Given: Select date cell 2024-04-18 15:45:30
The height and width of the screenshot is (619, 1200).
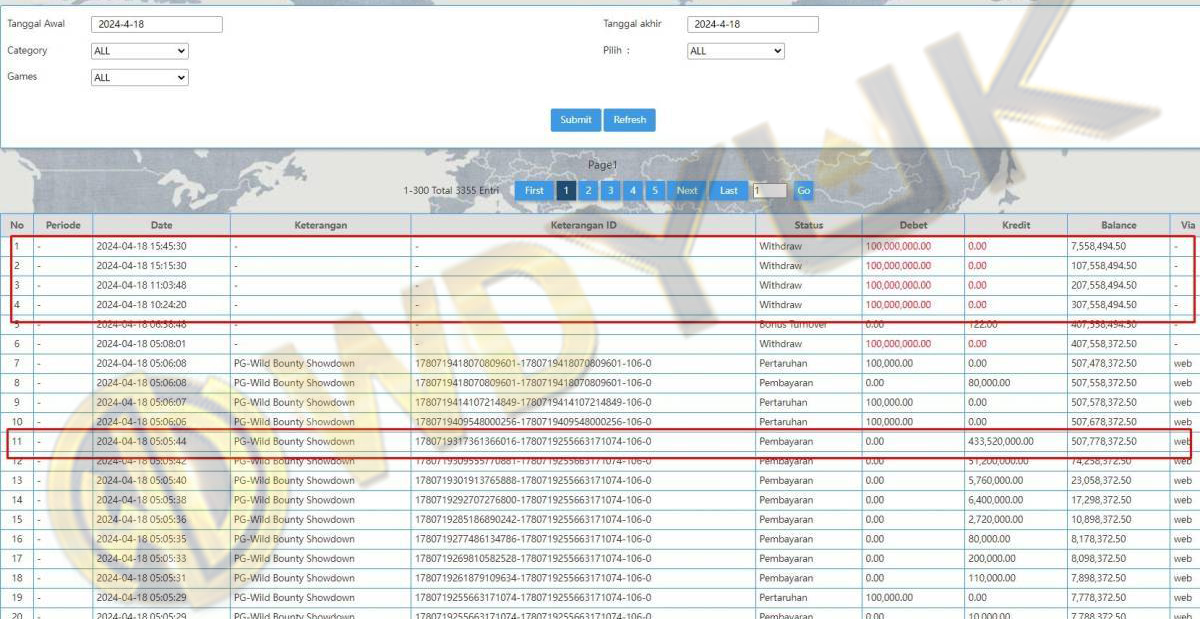Looking at the screenshot, I should pyautogui.click(x=141, y=246).
